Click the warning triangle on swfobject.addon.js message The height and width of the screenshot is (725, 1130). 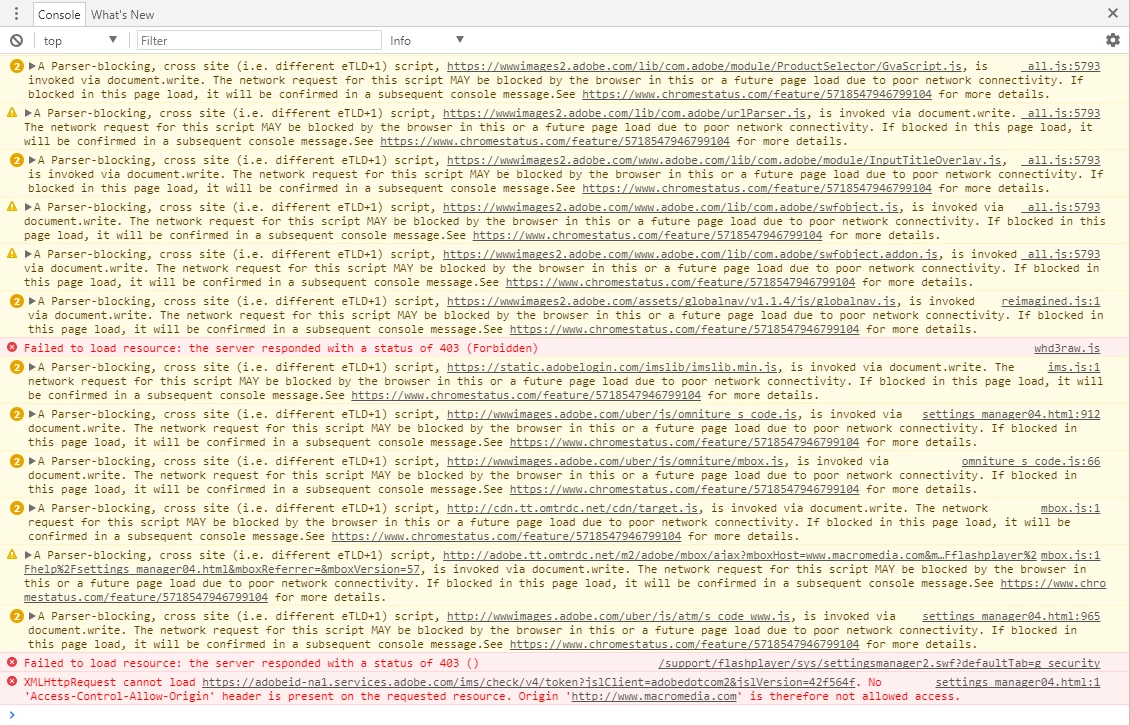click(12, 254)
